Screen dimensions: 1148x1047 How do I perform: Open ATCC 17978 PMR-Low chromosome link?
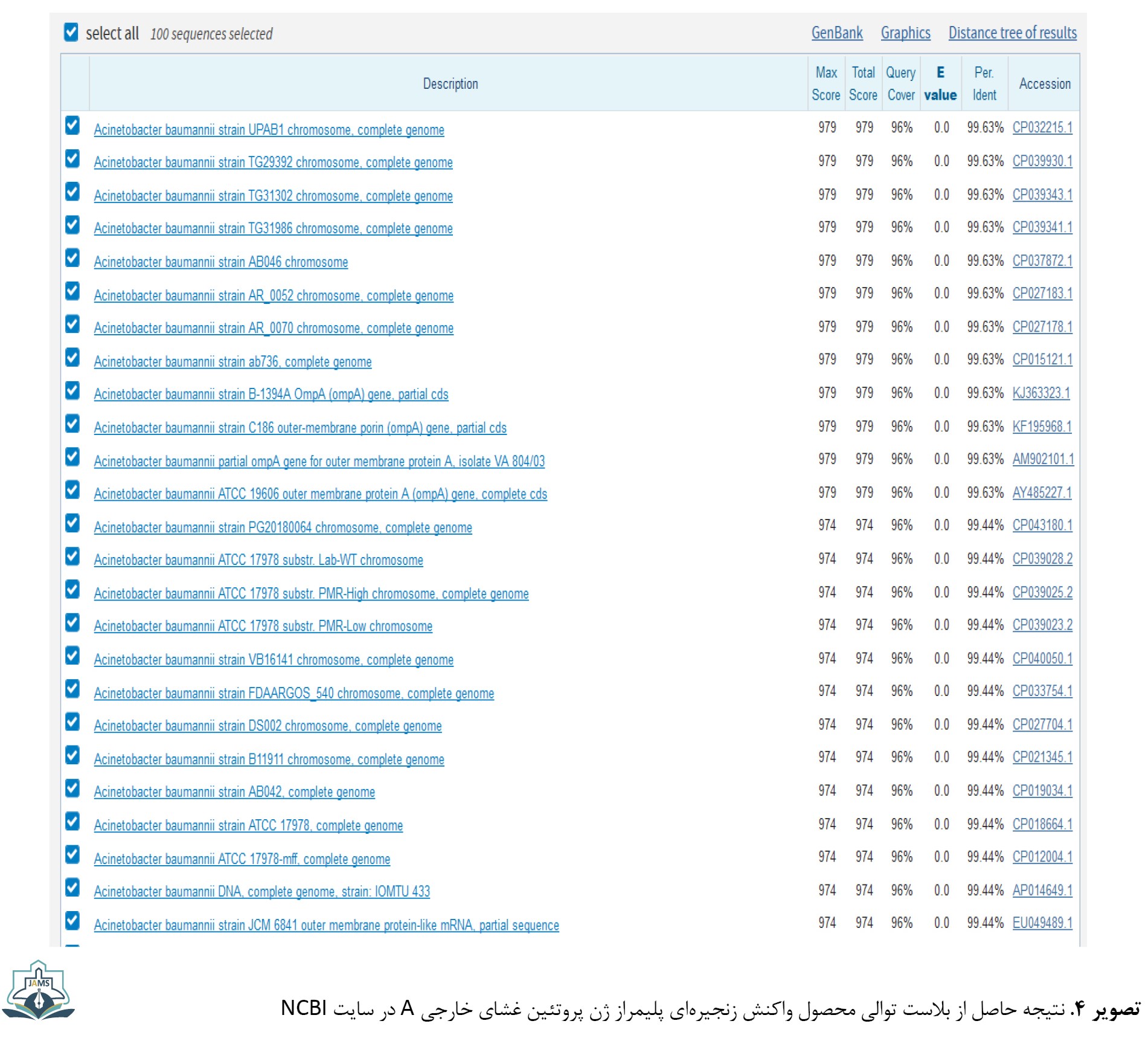click(263, 627)
